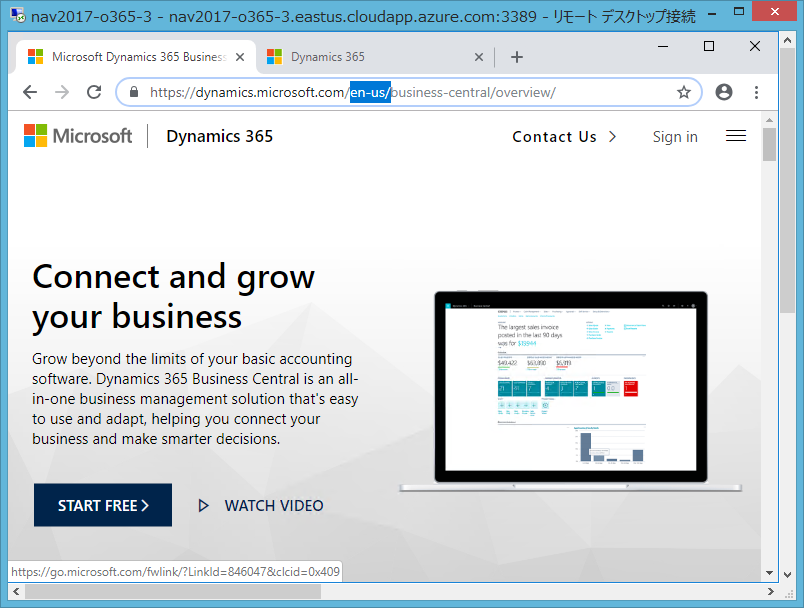804x608 pixels.
Task: Open the Chrome profile avatar icon
Action: click(724, 92)
